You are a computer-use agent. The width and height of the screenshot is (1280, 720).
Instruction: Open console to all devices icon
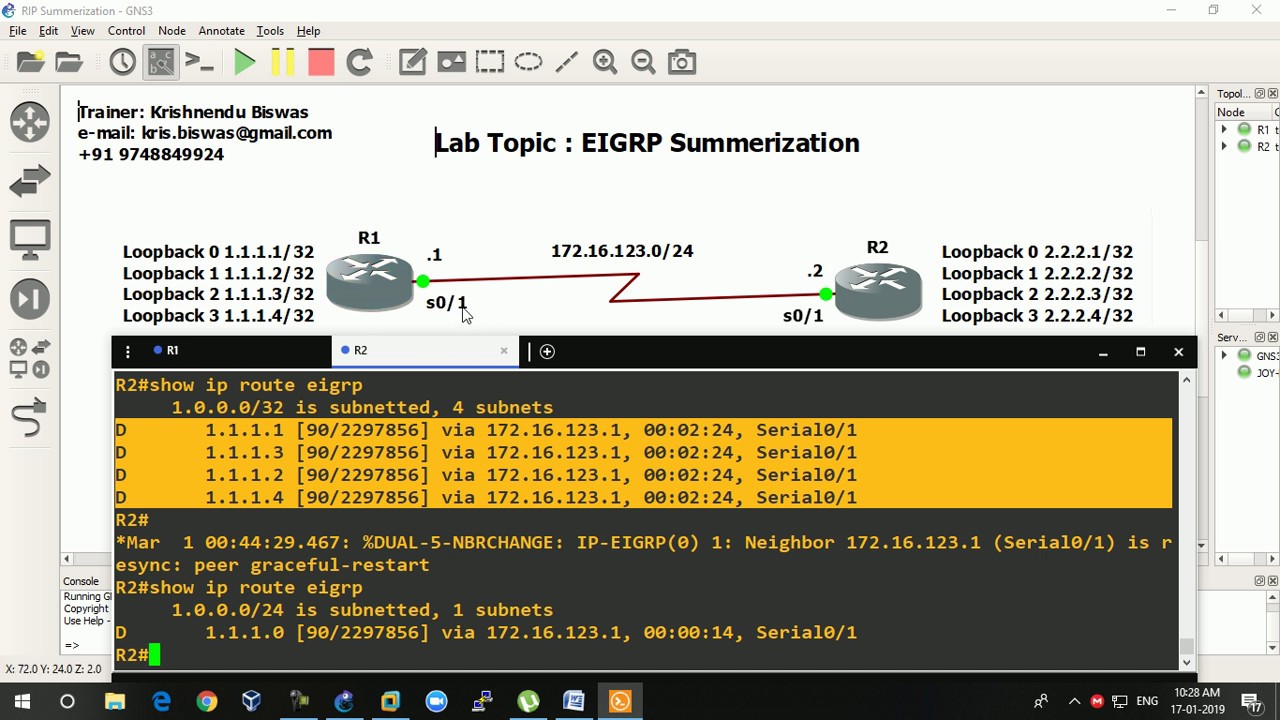point(200,62)
